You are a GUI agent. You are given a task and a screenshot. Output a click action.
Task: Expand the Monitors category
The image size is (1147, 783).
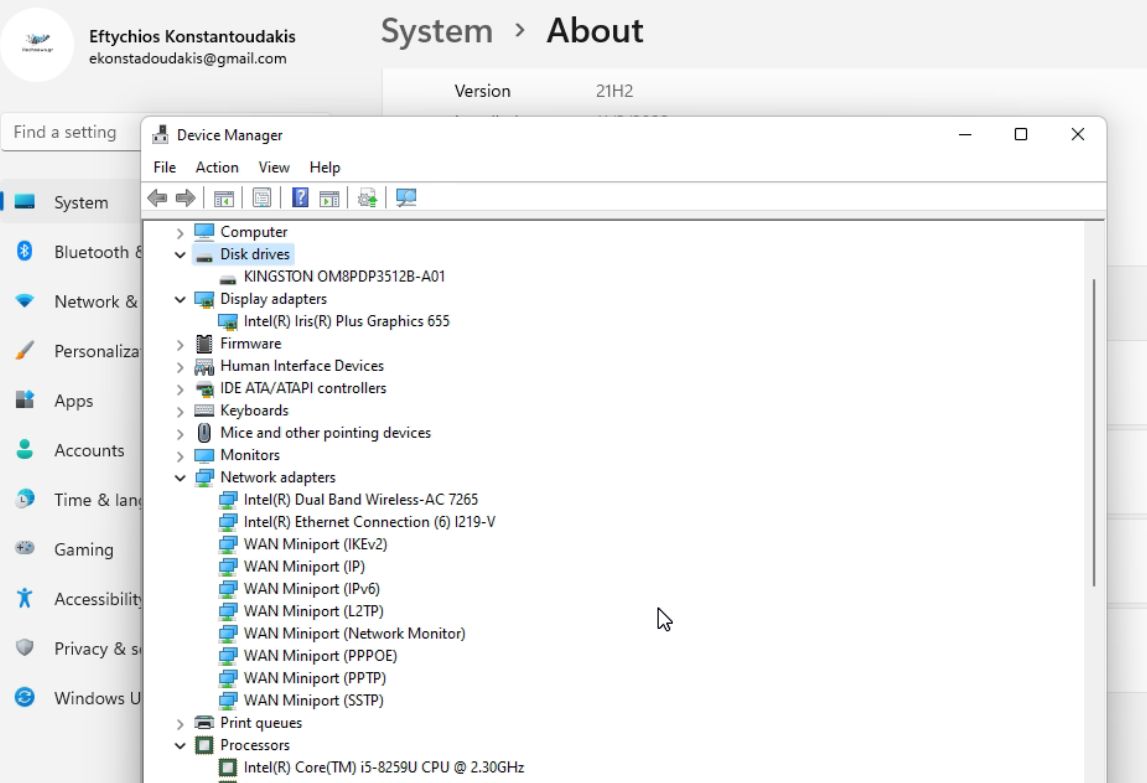click(x=180, y=456)
